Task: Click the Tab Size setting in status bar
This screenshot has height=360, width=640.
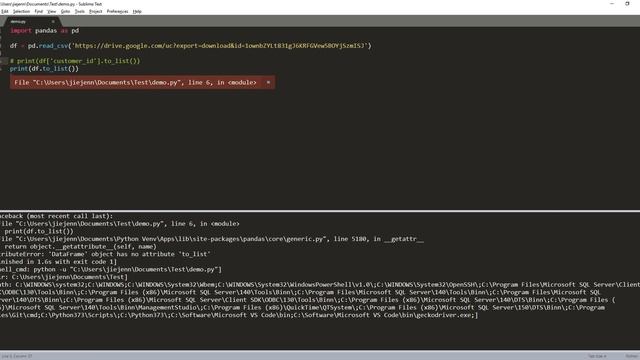Action: pos(597,356)
